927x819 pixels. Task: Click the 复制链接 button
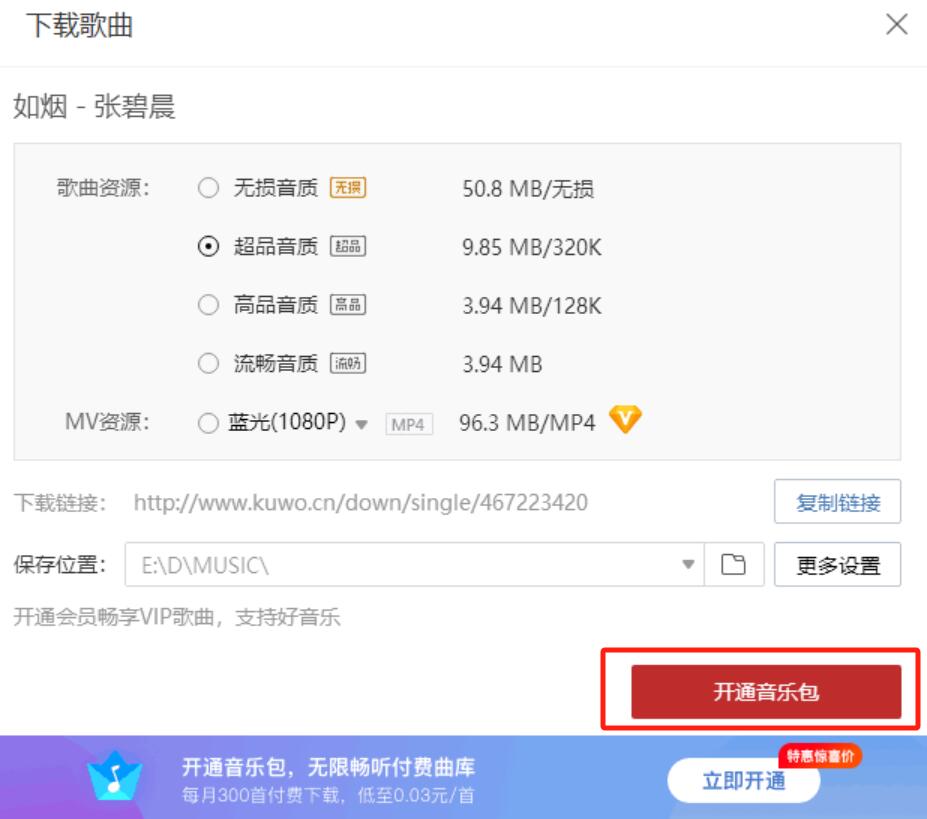click(838, 502)
